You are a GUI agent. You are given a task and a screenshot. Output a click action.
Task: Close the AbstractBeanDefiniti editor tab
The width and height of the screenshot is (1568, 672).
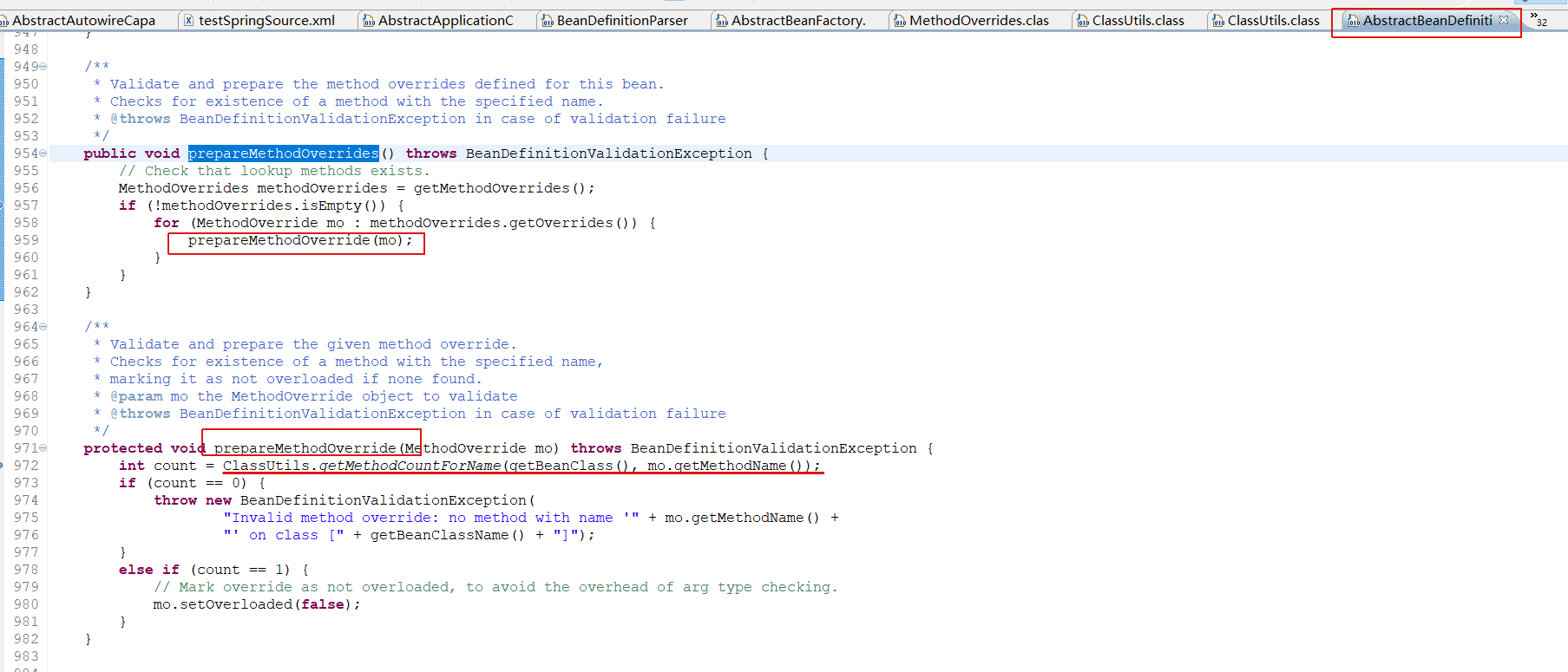(1504, 19)
